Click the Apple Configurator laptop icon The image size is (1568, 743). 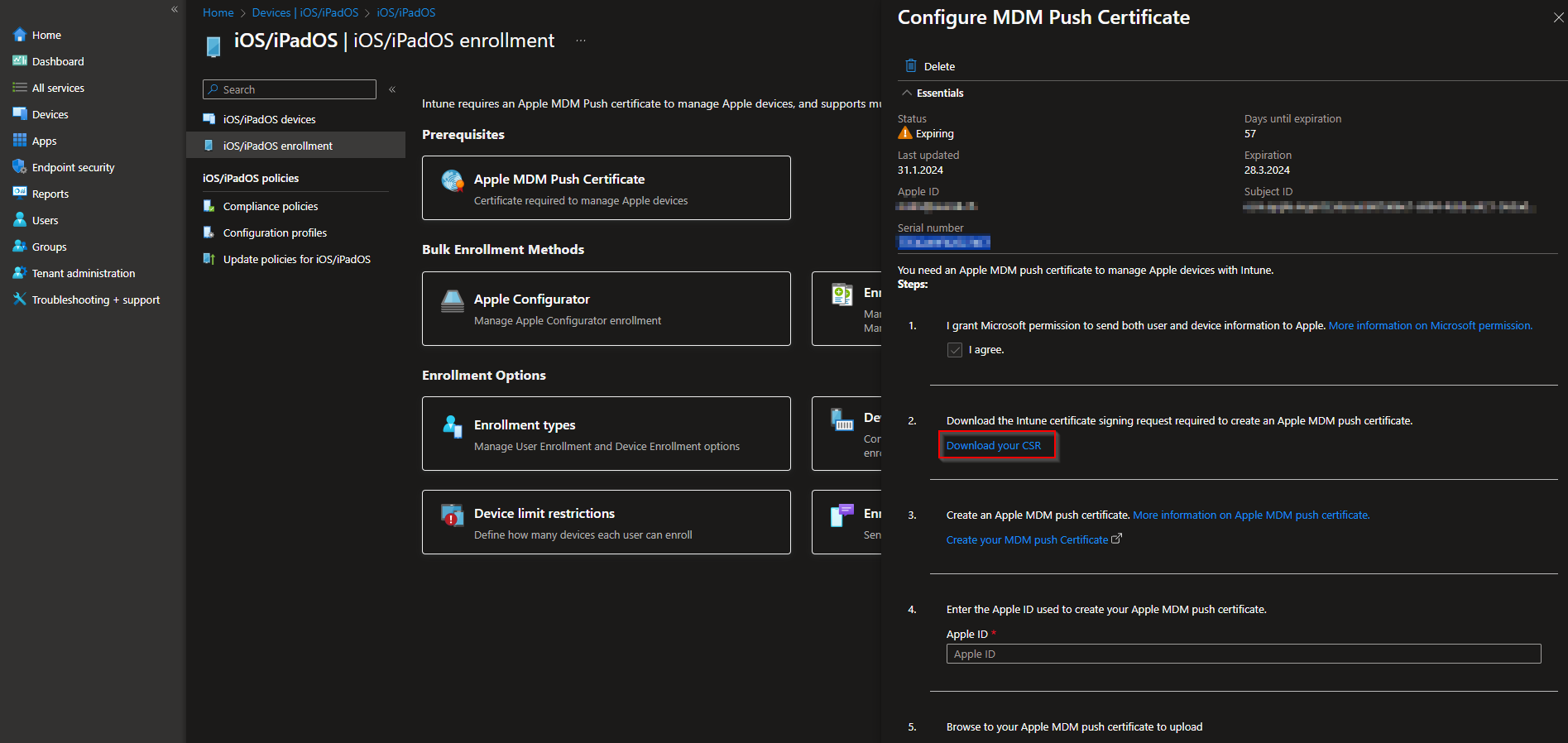(x=453, y=301)
